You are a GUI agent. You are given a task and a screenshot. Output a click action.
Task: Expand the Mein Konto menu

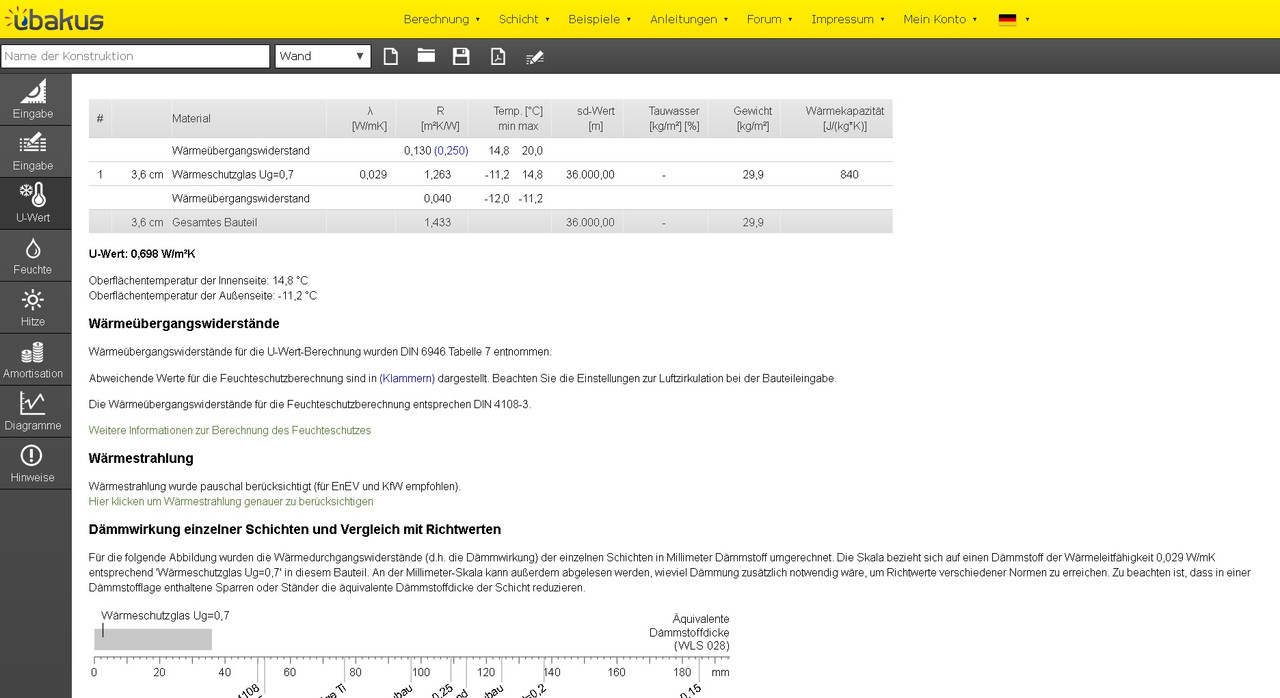(940, 19)
